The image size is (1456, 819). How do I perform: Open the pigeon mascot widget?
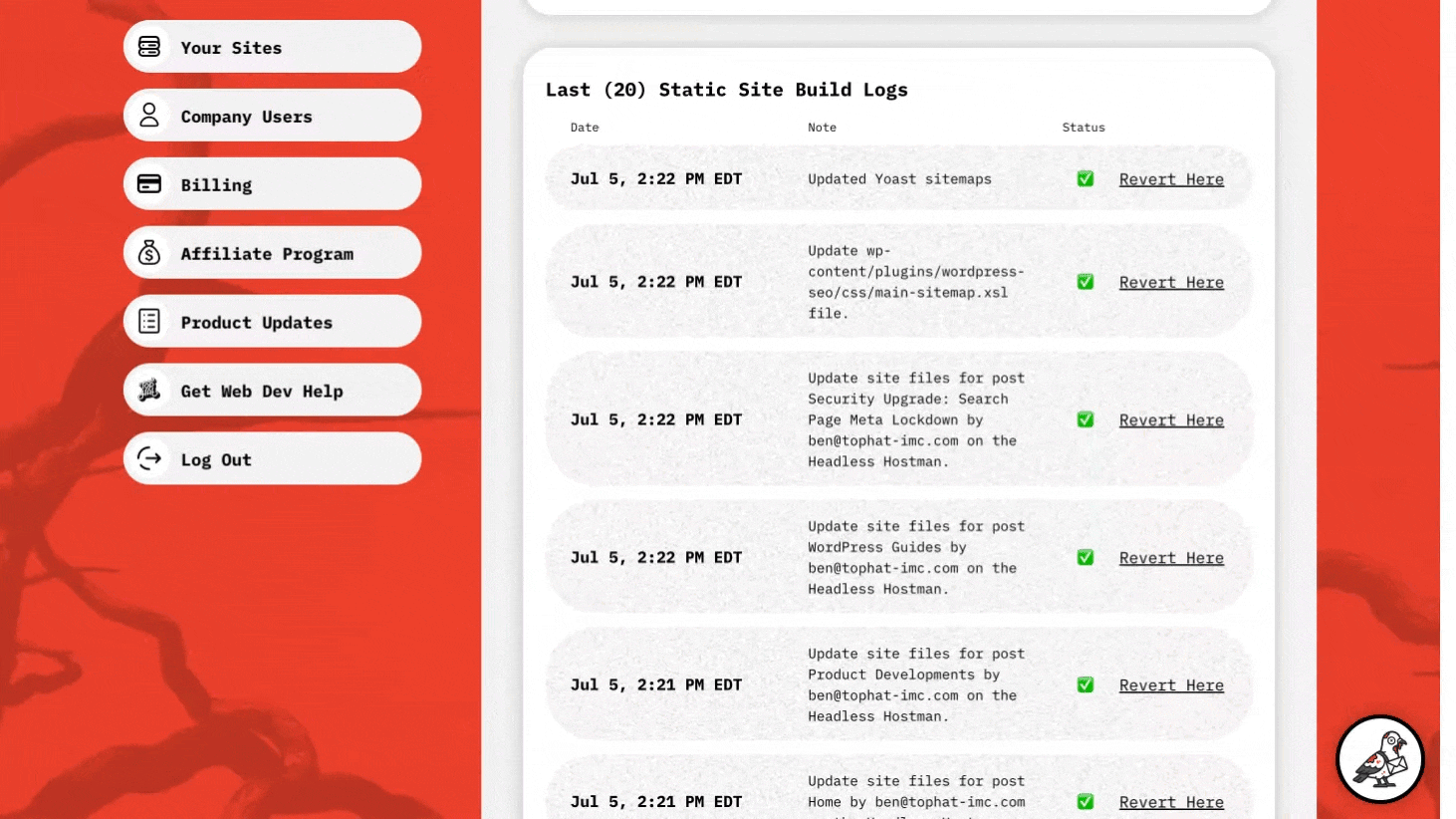point(1379,759)
